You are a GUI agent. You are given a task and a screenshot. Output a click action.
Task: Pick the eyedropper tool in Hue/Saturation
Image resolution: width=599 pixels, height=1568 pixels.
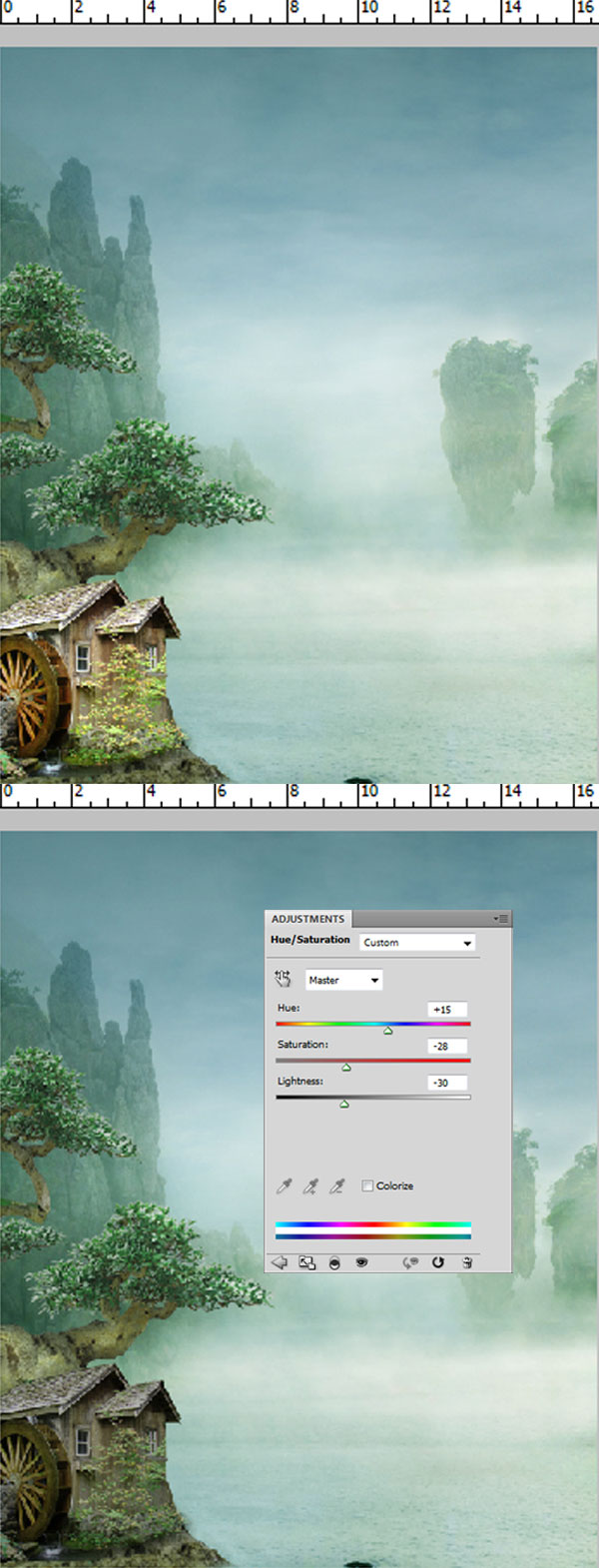(285, 1185)
